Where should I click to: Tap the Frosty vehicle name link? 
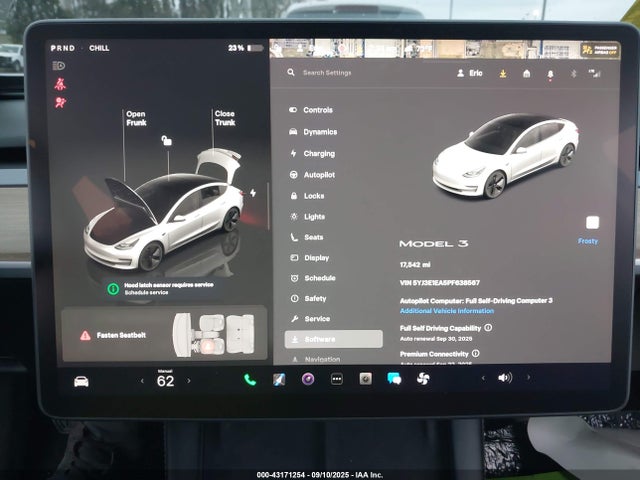click(588, 241)
